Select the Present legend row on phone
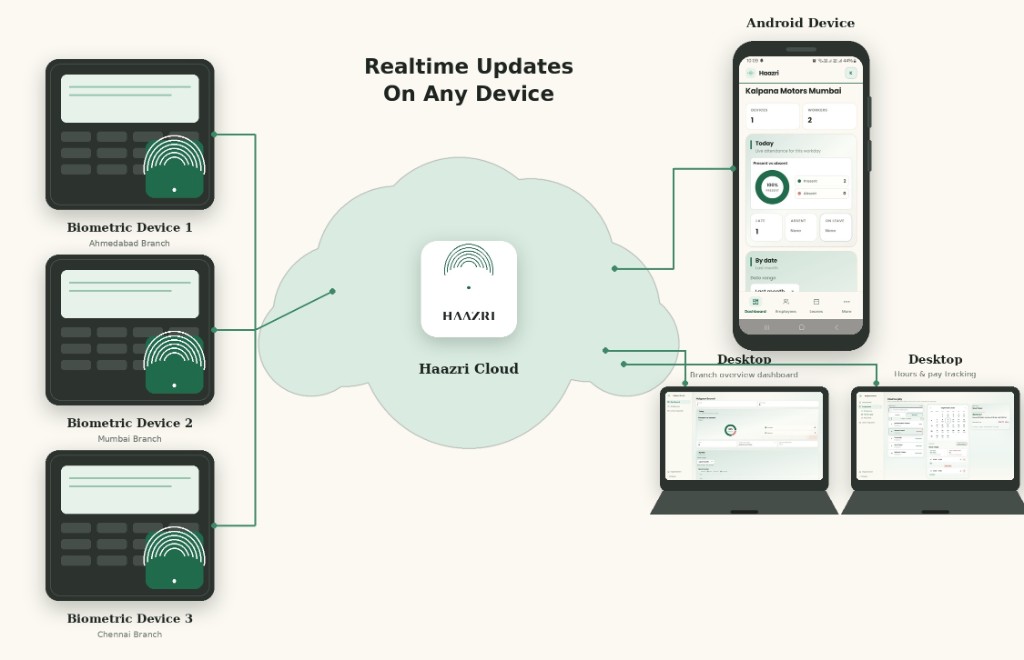1024x660 pixels. point(822,181)
